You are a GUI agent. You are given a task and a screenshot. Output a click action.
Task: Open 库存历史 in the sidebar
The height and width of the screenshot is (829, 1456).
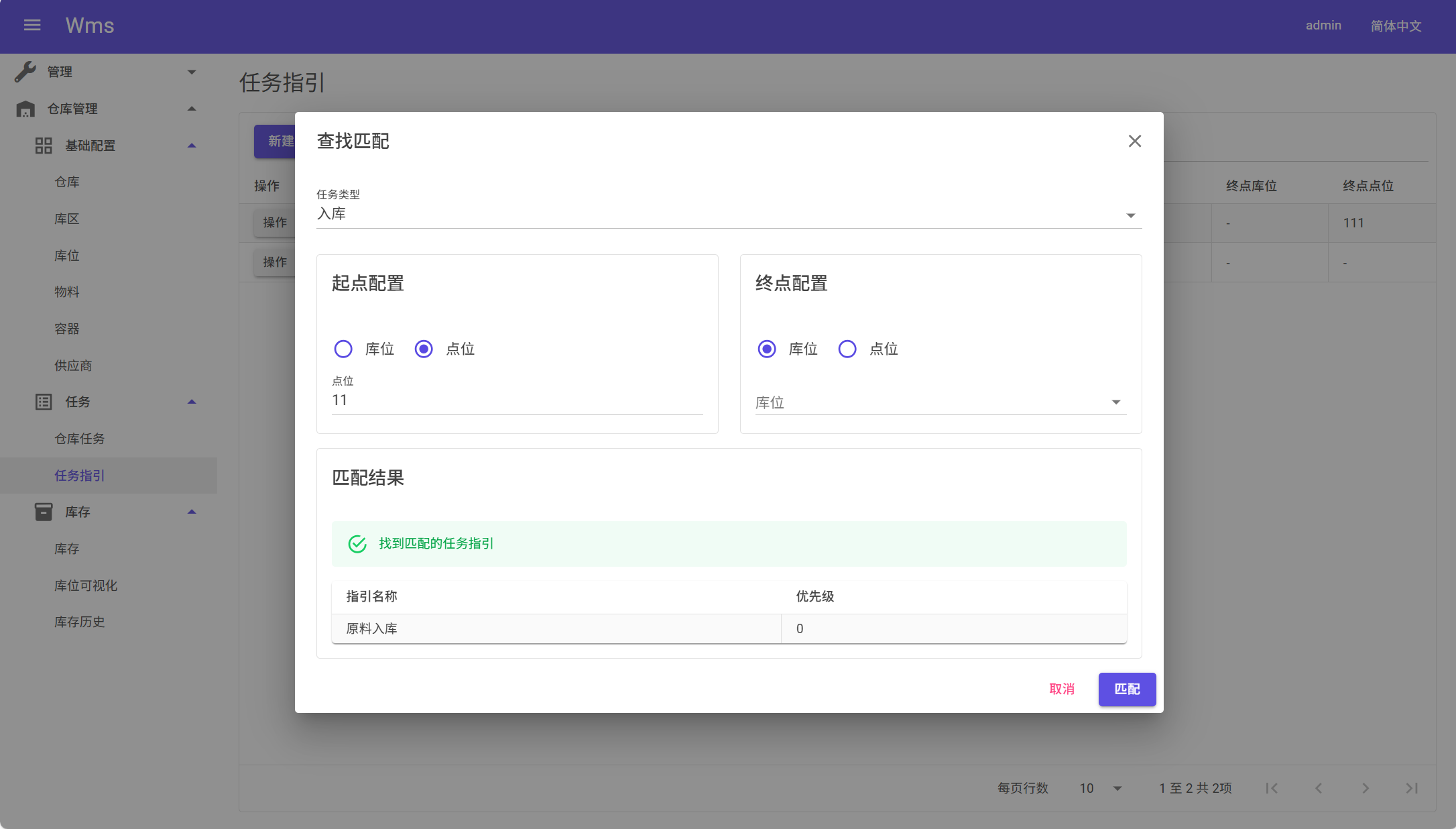(x=109, y=622)
